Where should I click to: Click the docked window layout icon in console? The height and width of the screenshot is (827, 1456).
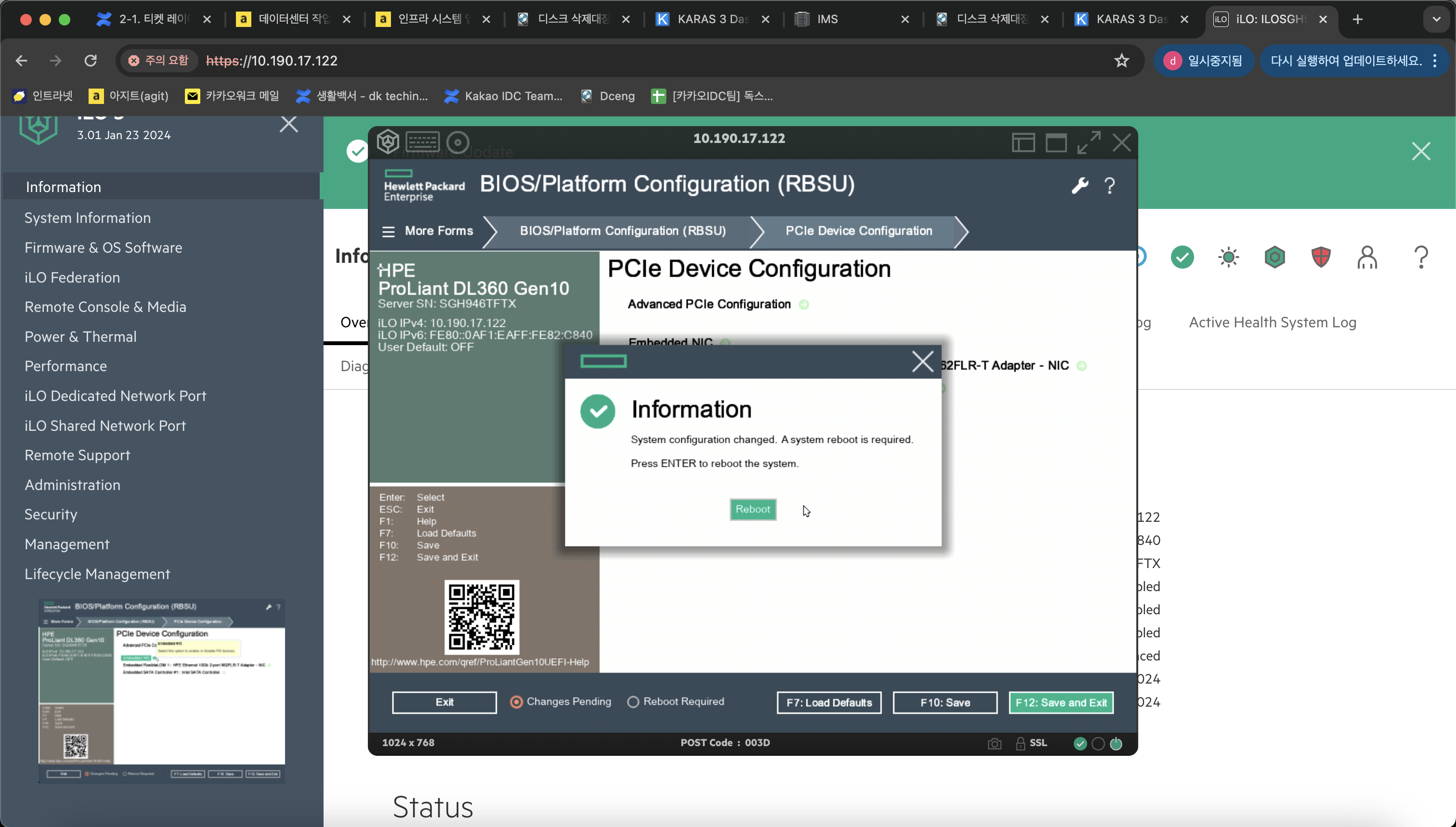1023,142
